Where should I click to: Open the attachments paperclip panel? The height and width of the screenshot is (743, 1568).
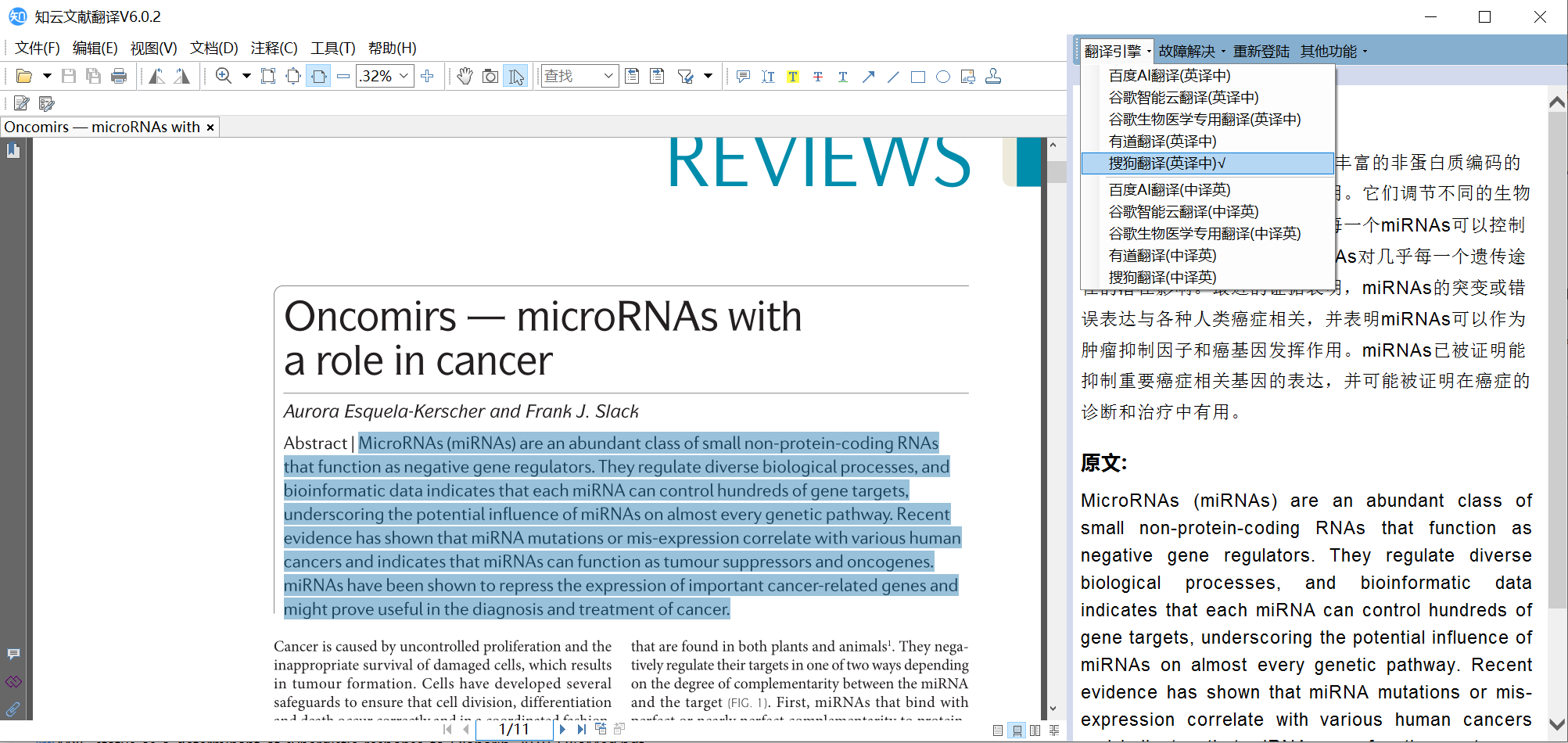pyautogui.click(x=13, y=709)
